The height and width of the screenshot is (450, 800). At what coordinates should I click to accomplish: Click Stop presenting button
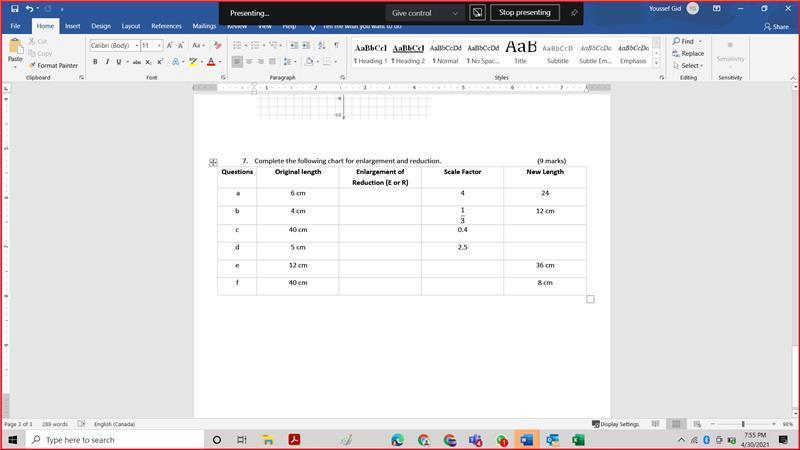[524, 13]
